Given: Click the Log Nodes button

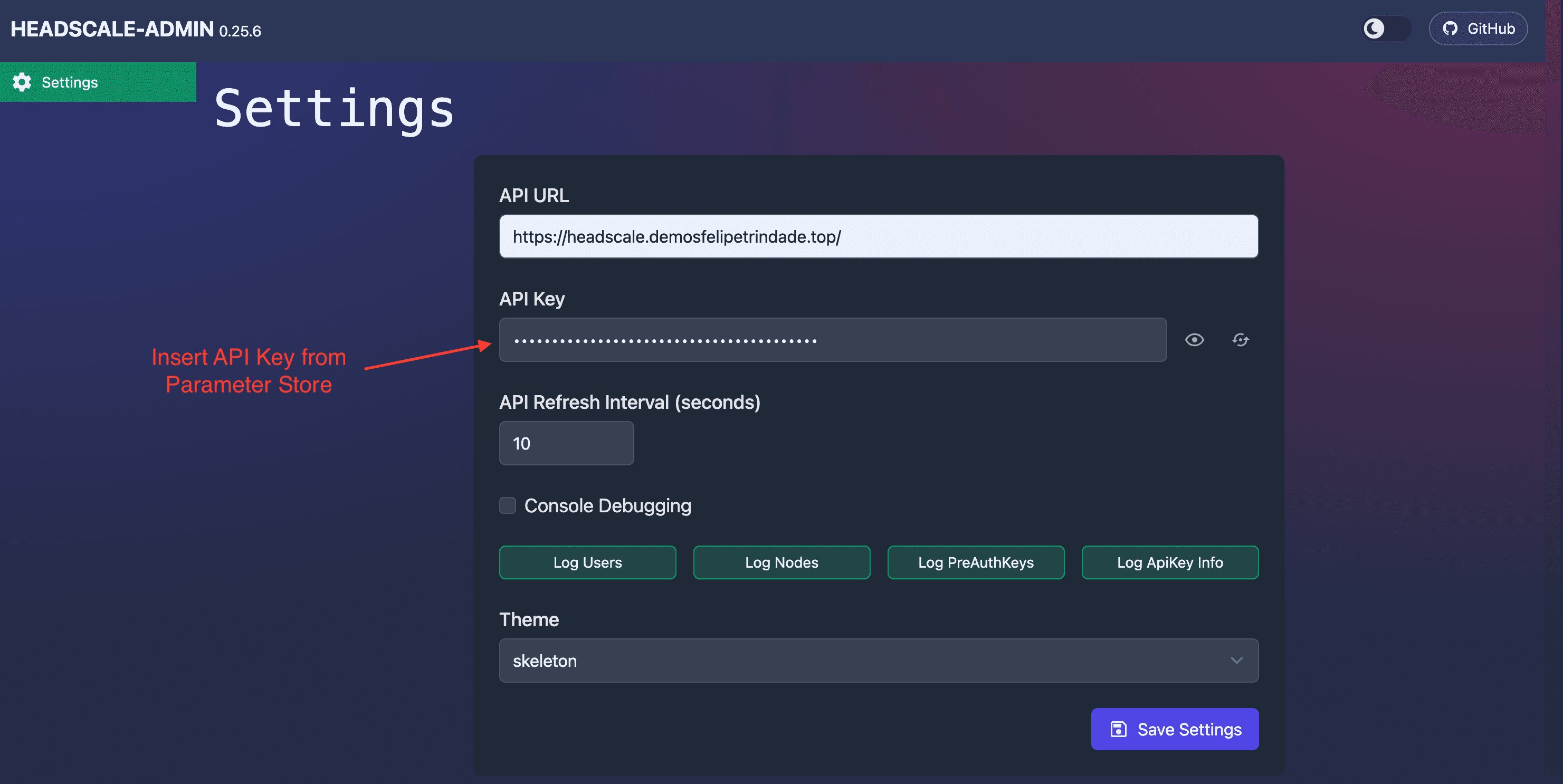Looking at the screenshot, I should 781,562.
